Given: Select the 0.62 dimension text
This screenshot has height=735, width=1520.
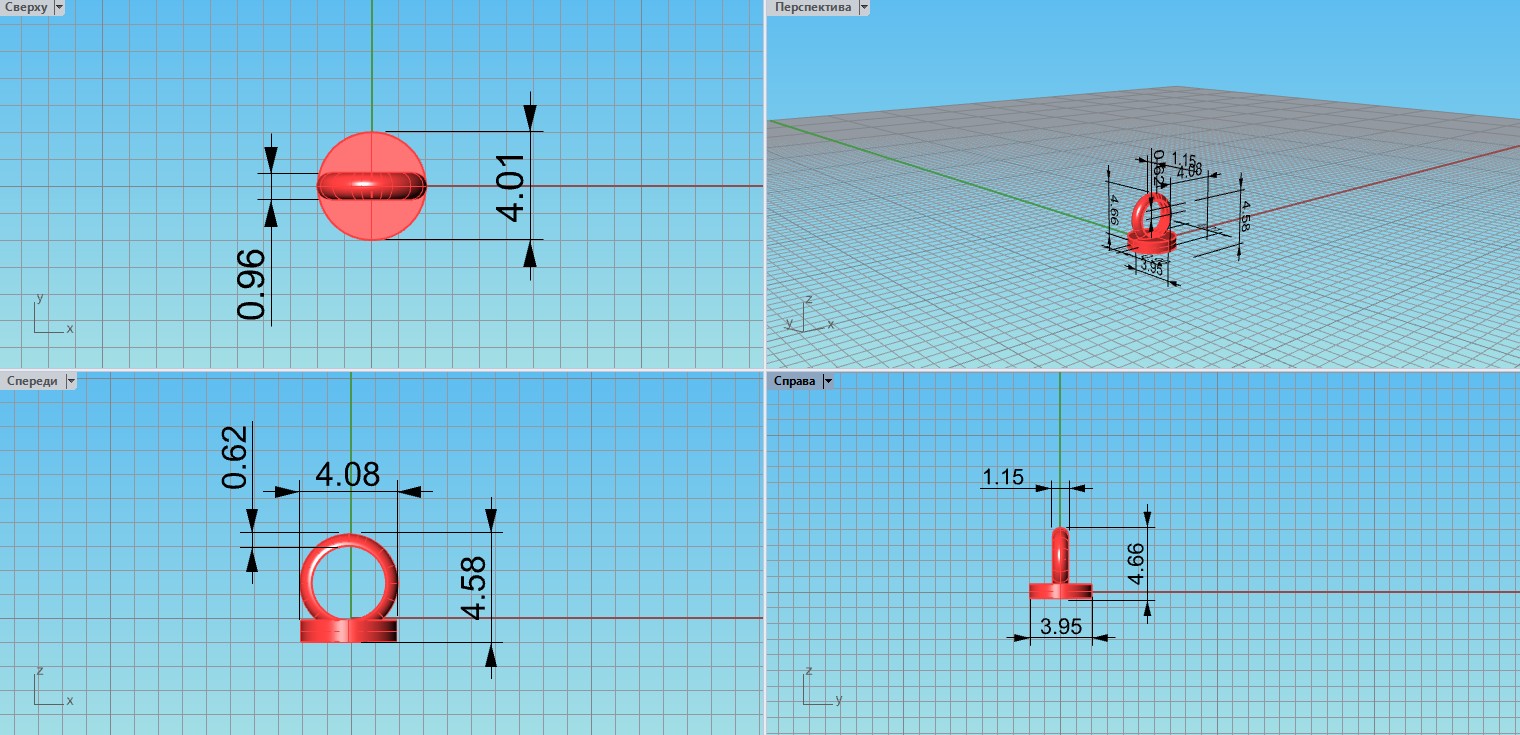Looking at the screenshot, I should [235, 458].
